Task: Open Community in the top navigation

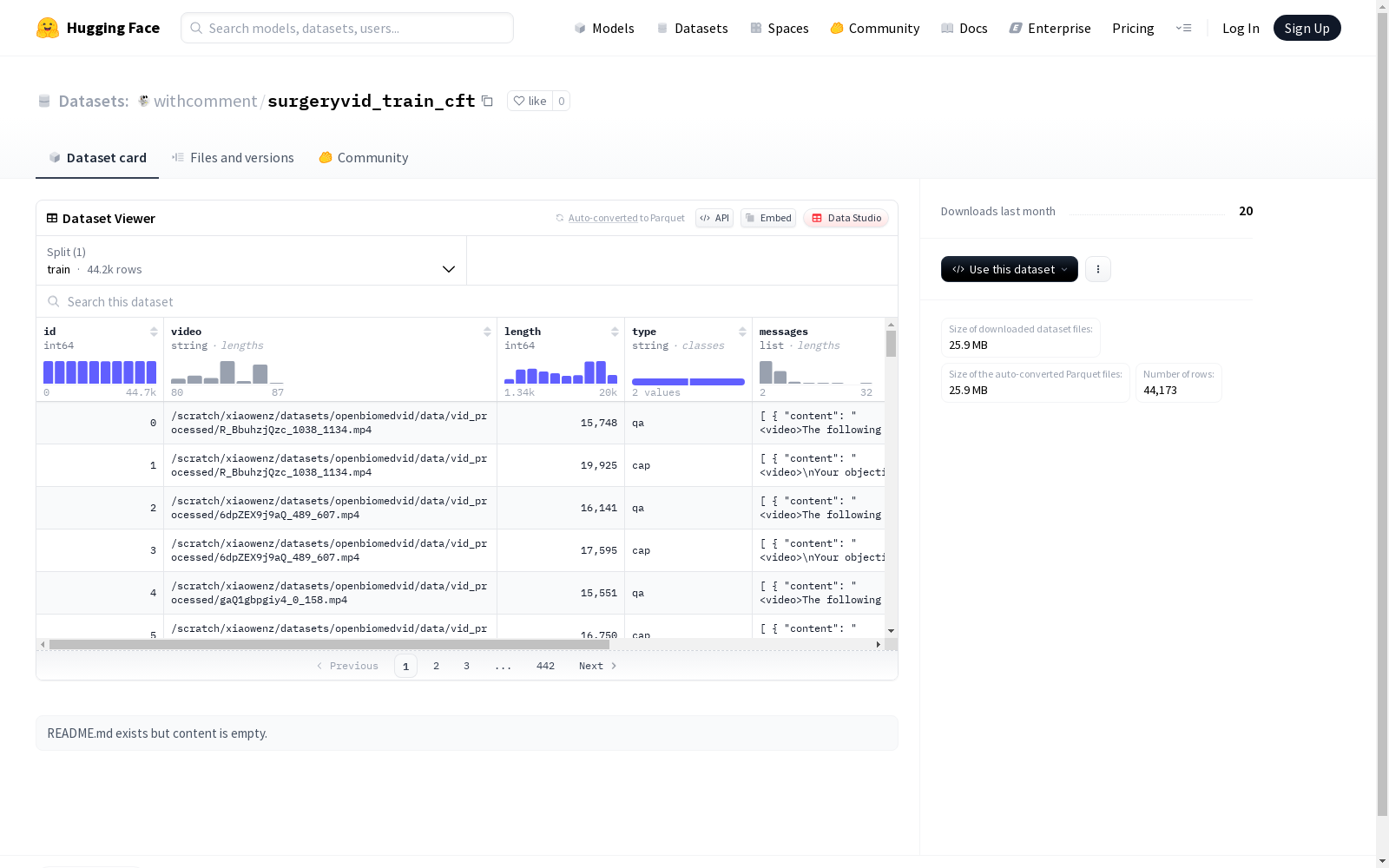Action: point(875,28)
